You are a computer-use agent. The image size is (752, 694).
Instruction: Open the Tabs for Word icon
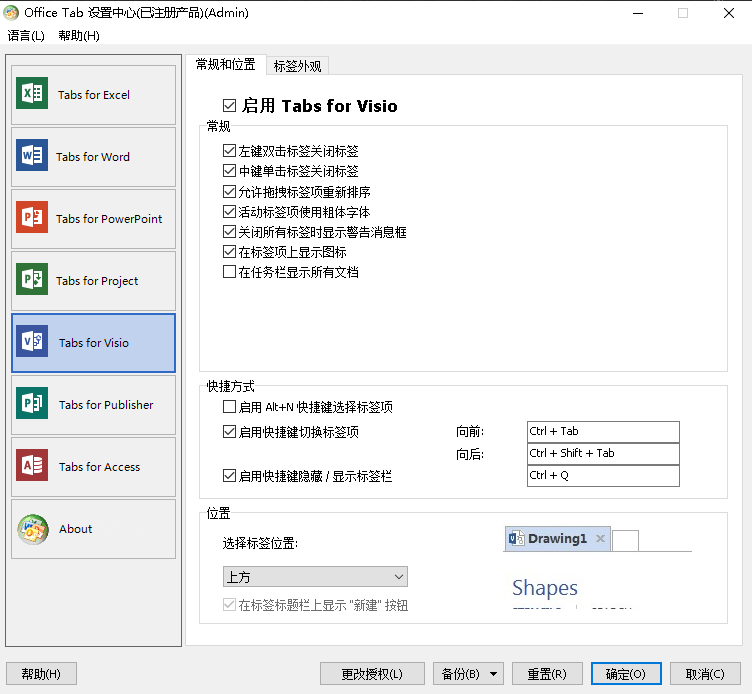32,157
